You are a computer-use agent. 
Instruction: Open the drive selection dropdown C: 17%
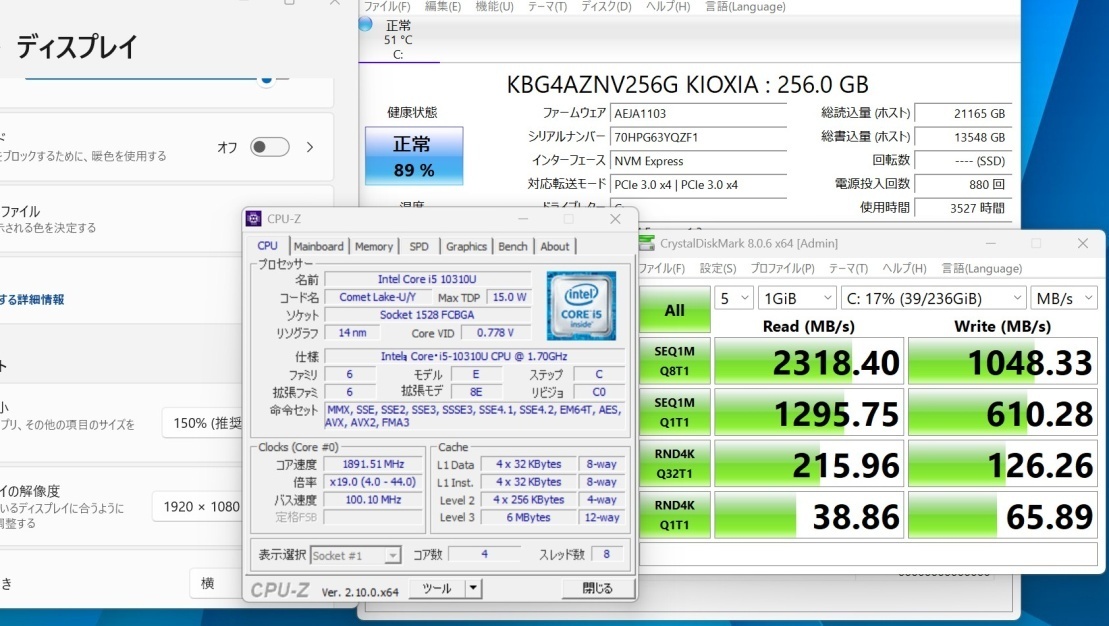(x=934, y=298)
